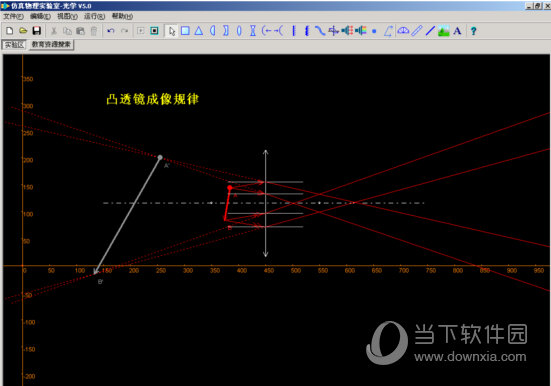
Task: Select the arrow pointer tool
Action: coord(172,31)
